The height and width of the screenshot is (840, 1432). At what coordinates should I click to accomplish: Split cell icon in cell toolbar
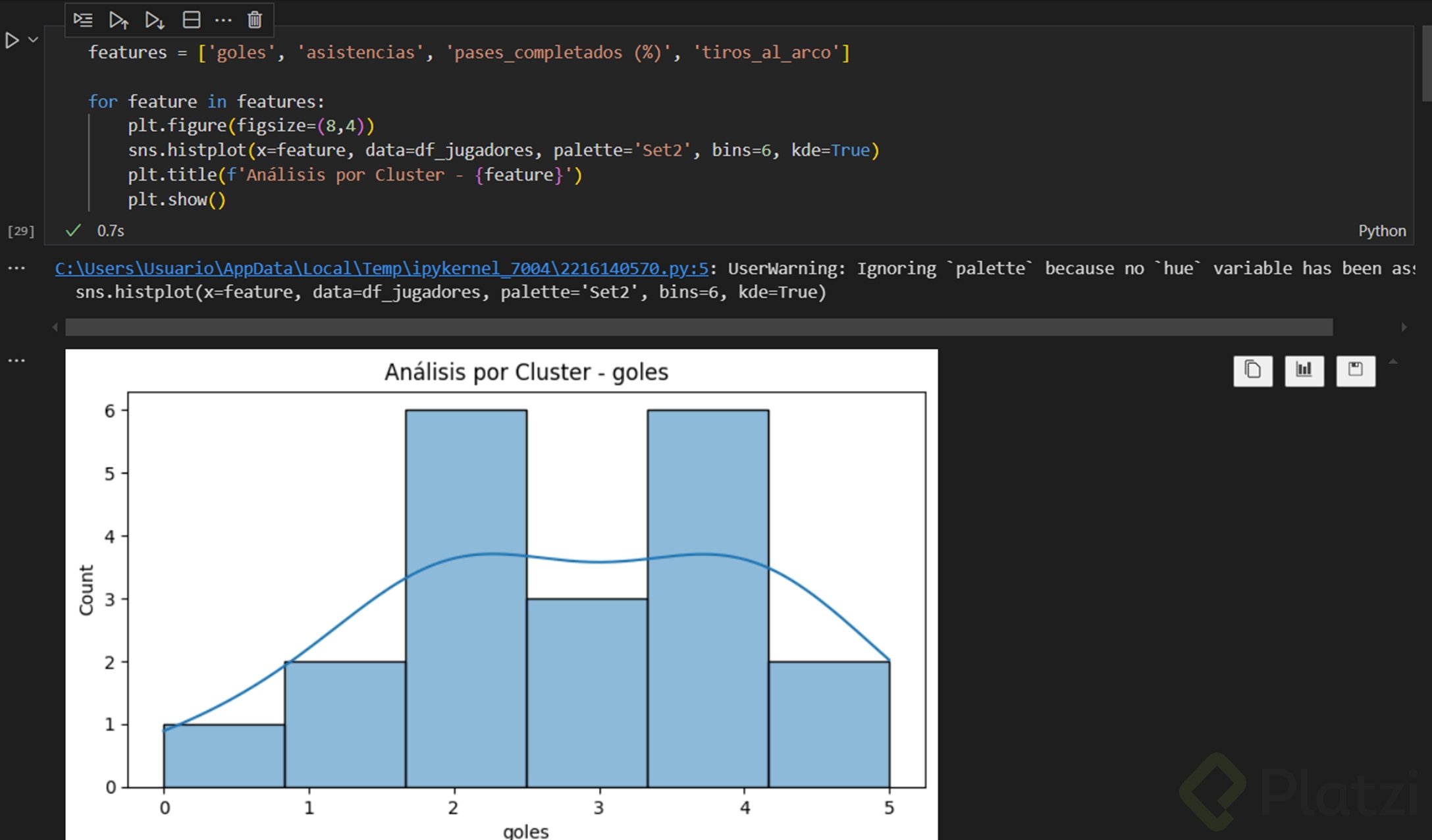191,20
